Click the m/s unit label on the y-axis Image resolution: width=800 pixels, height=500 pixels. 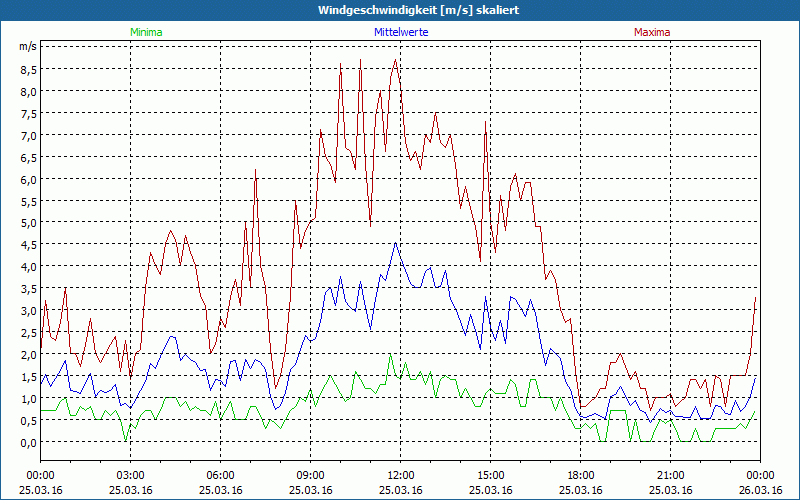(27, 47)
